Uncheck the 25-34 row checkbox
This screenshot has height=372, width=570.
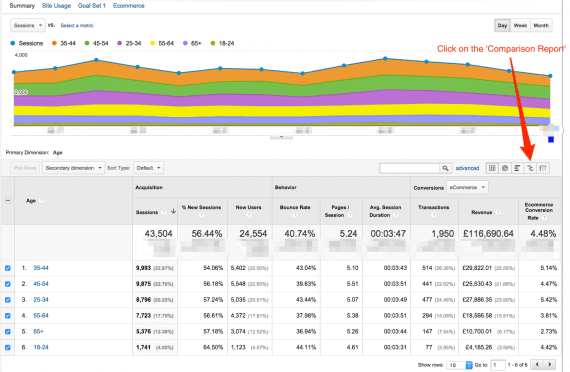8,300
